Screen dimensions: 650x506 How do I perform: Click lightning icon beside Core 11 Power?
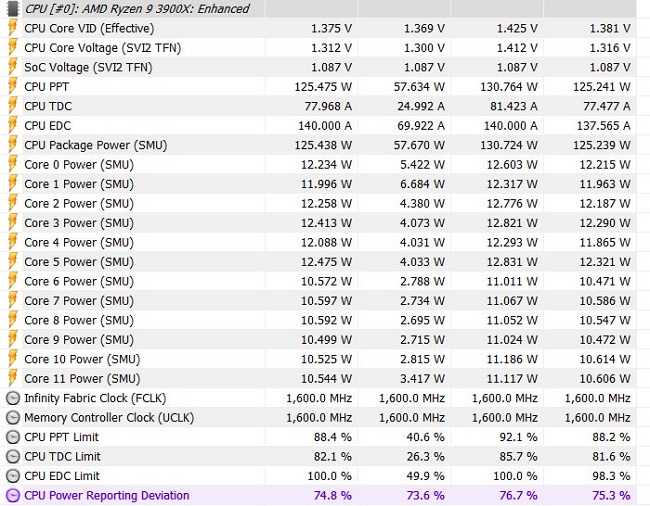point(13,379)
